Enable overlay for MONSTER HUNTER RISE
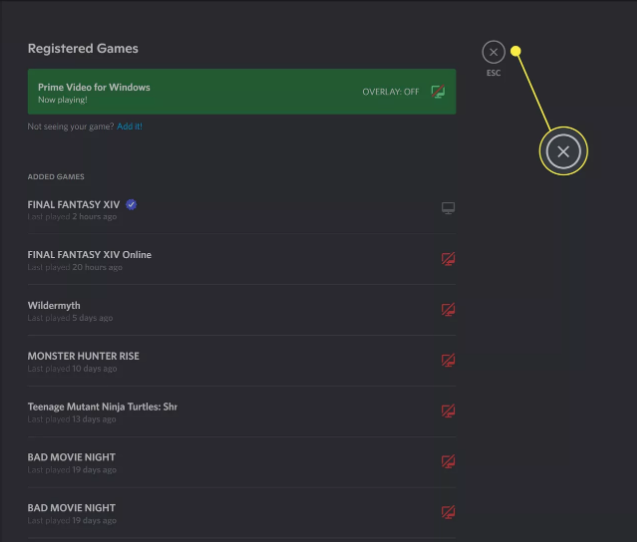Screen dimensions: 637x542 coord(448,360)
